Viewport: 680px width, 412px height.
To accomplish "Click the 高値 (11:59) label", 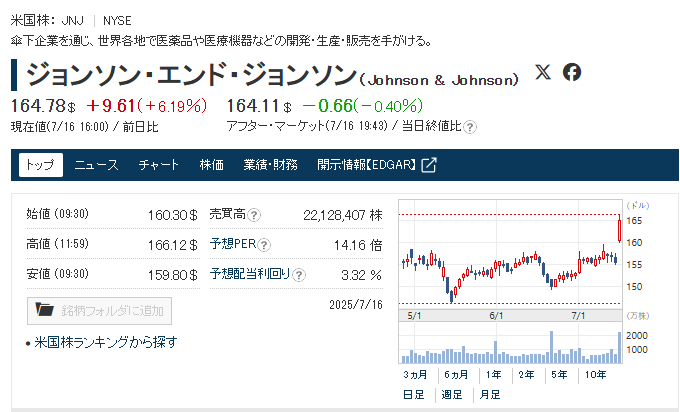I will point(57,244).
